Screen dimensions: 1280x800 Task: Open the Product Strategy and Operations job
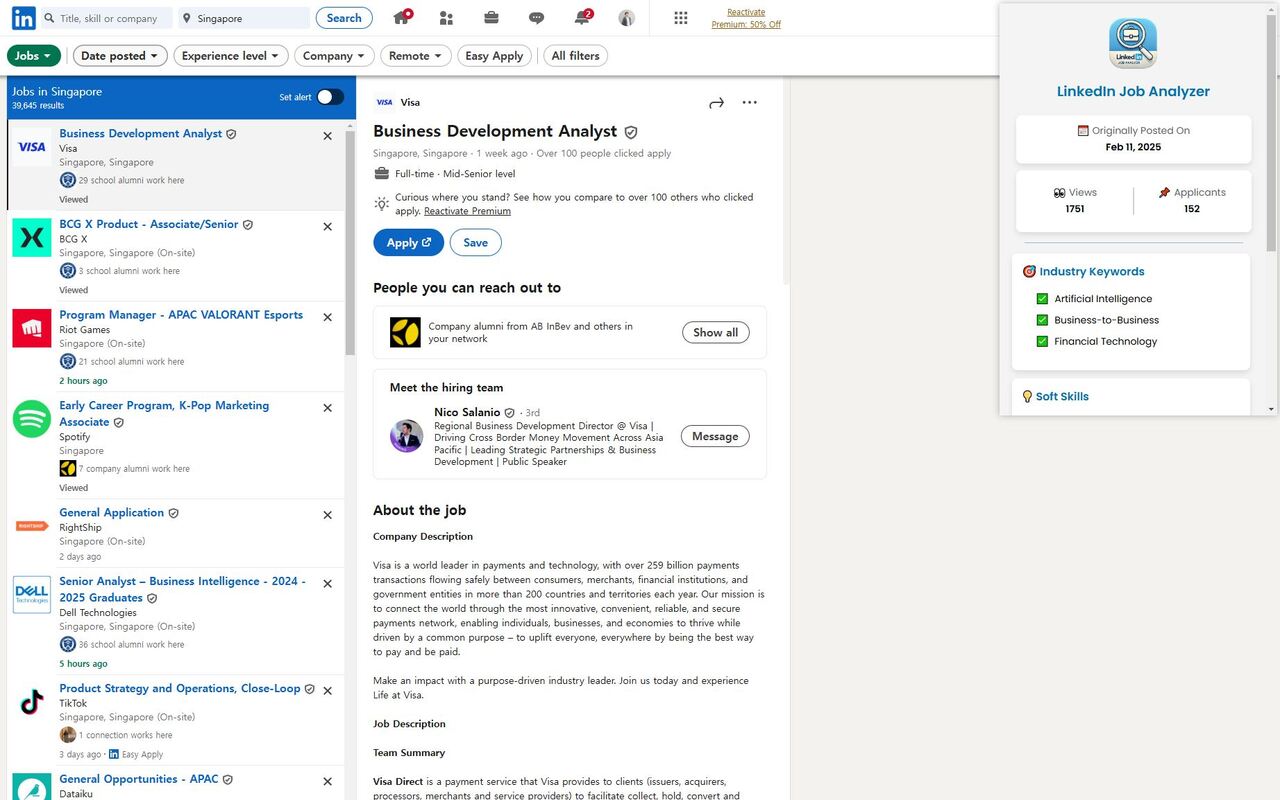coord(180,688)
